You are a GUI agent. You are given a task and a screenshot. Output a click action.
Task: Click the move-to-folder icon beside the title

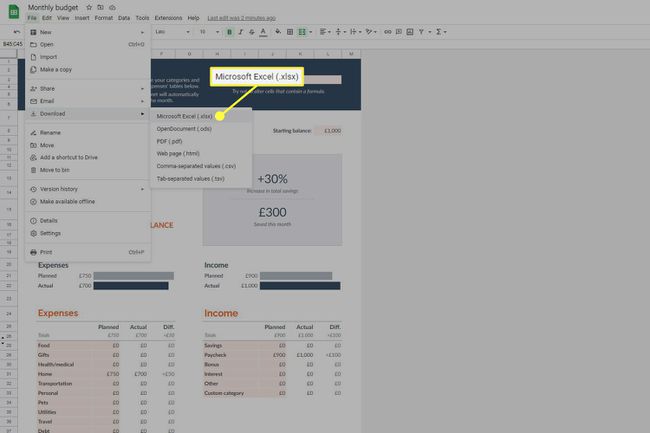coord(100,7)
